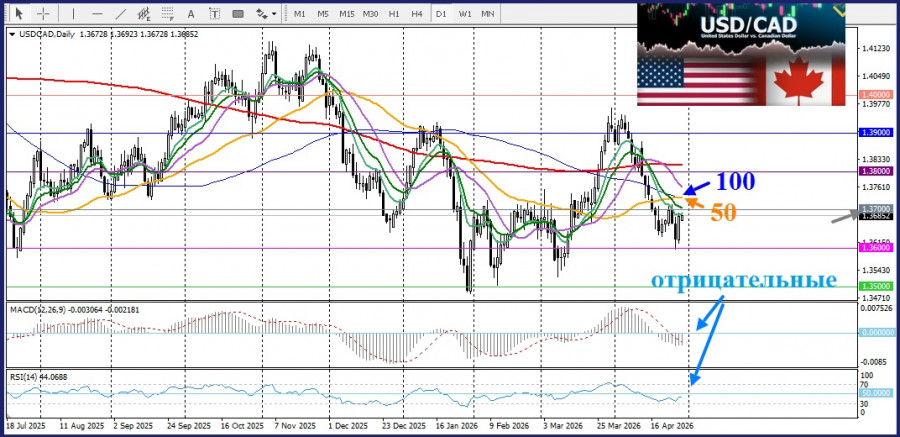Toggle the H1 timeframe button

tap(394, 14)
